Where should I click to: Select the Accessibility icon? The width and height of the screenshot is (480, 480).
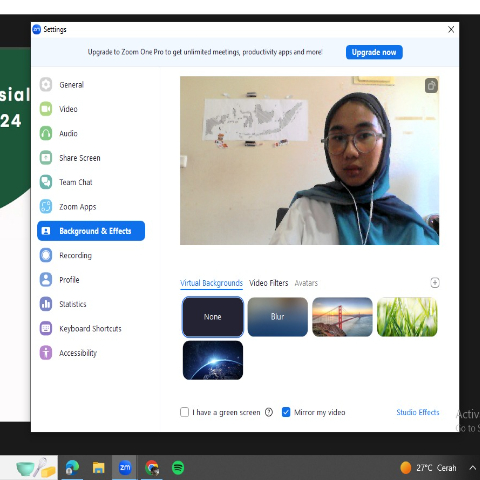pyautogui.click(x=46, y=353)
